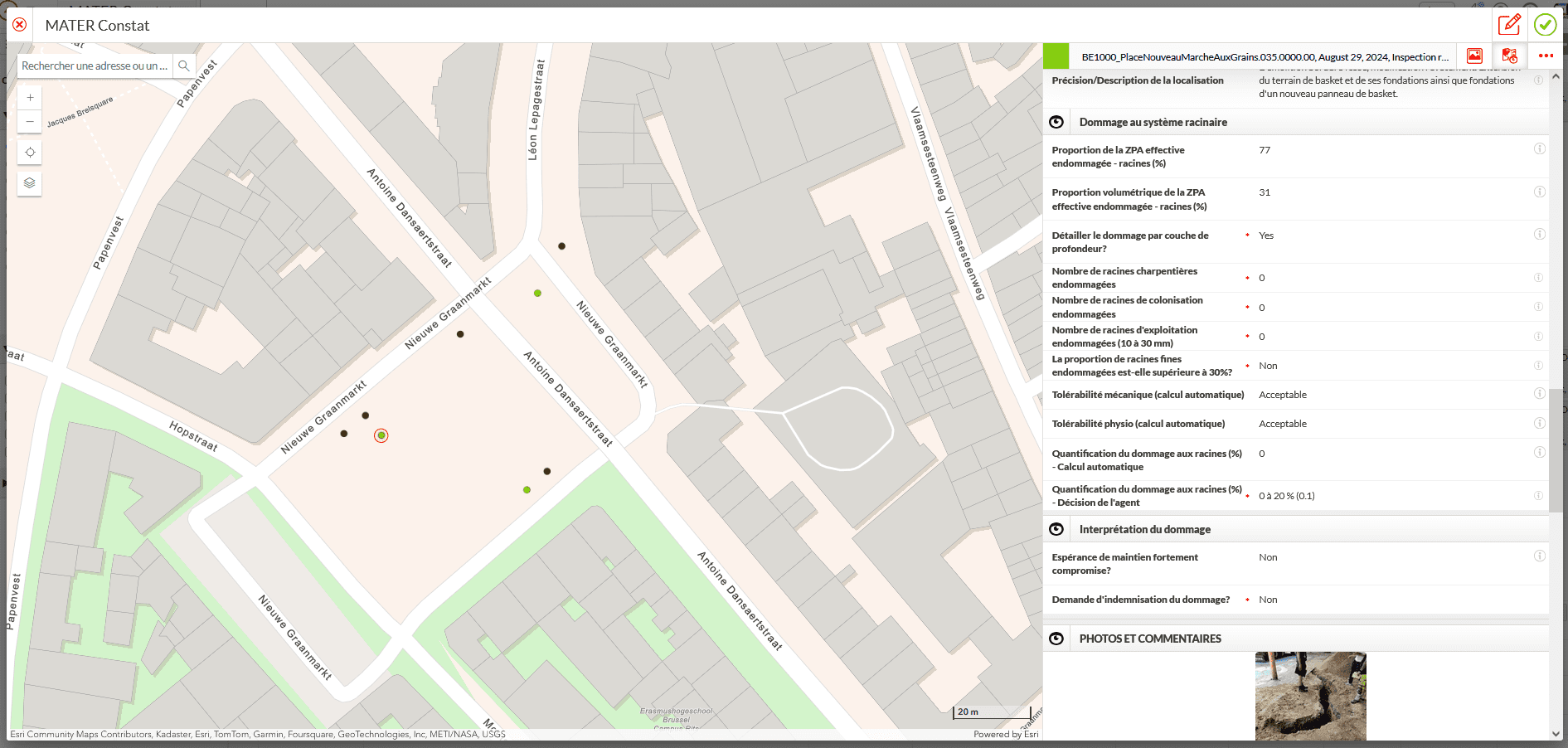The height and width of the screenshot is (748, 1568).
Task: Click the green color swatch beside record title
Action: pos(1056,56)
